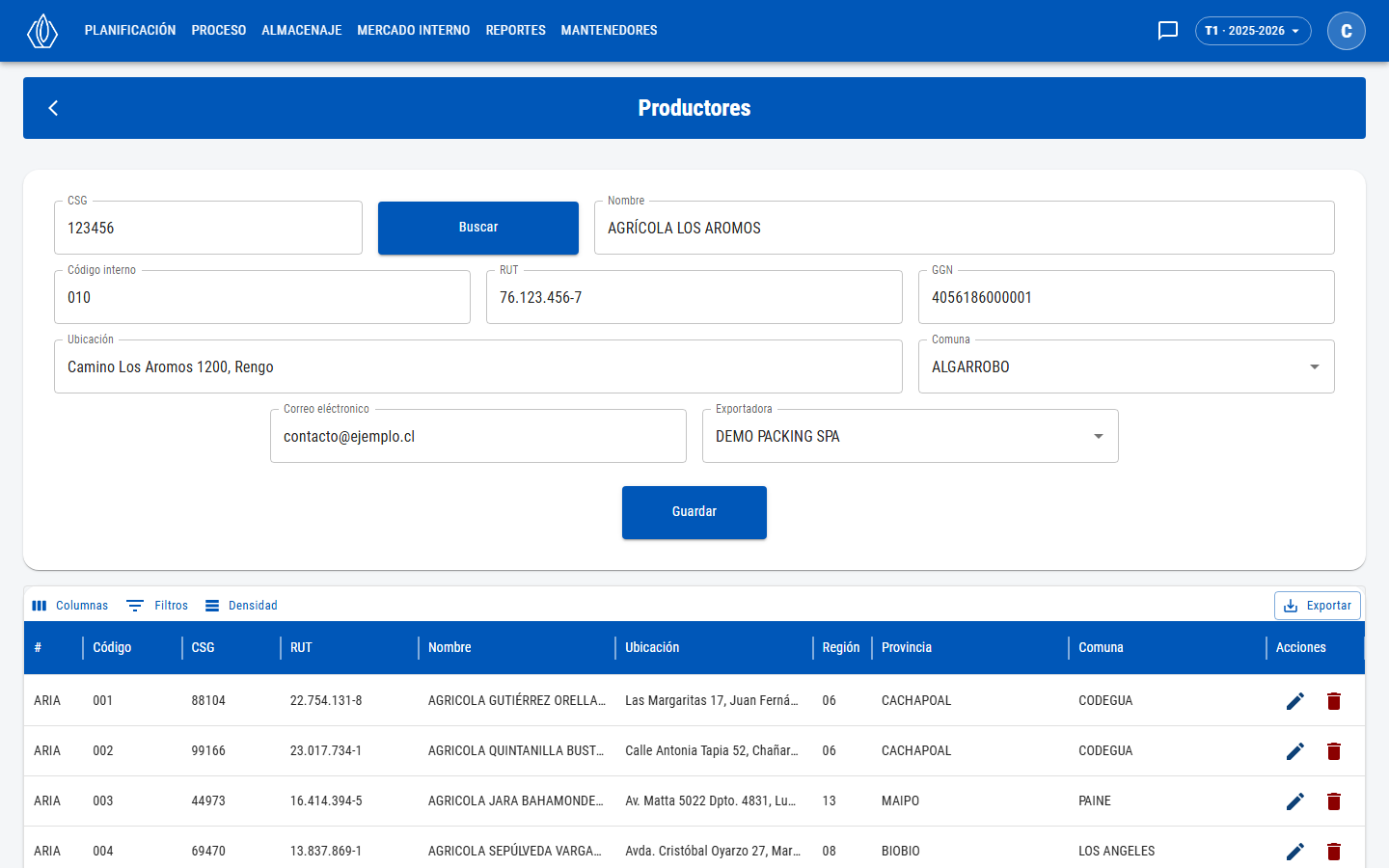Open the PROCESO menu

[x=219, y=31]
